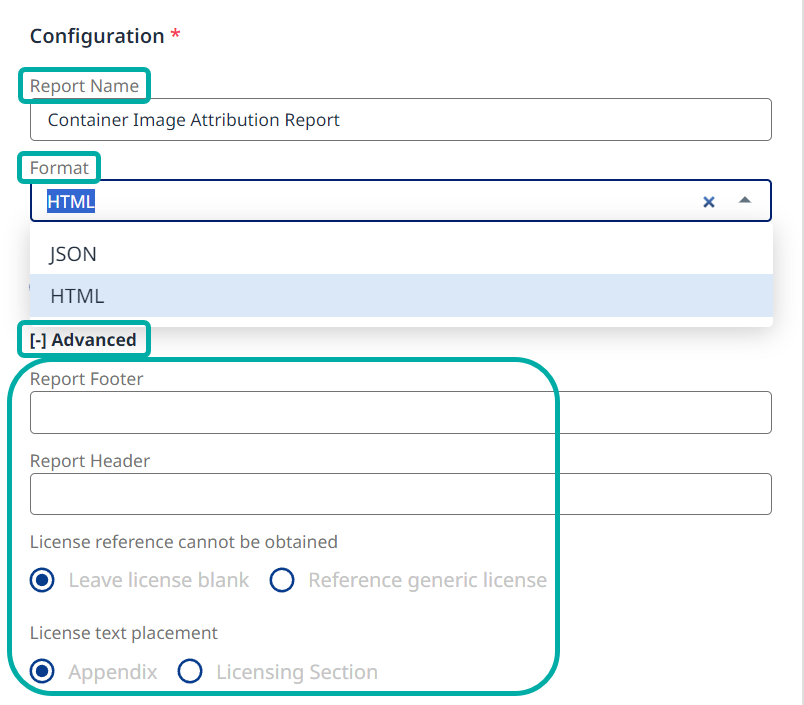Click the Report Name label
Screen dimensions: 804x705
point(84,86)
